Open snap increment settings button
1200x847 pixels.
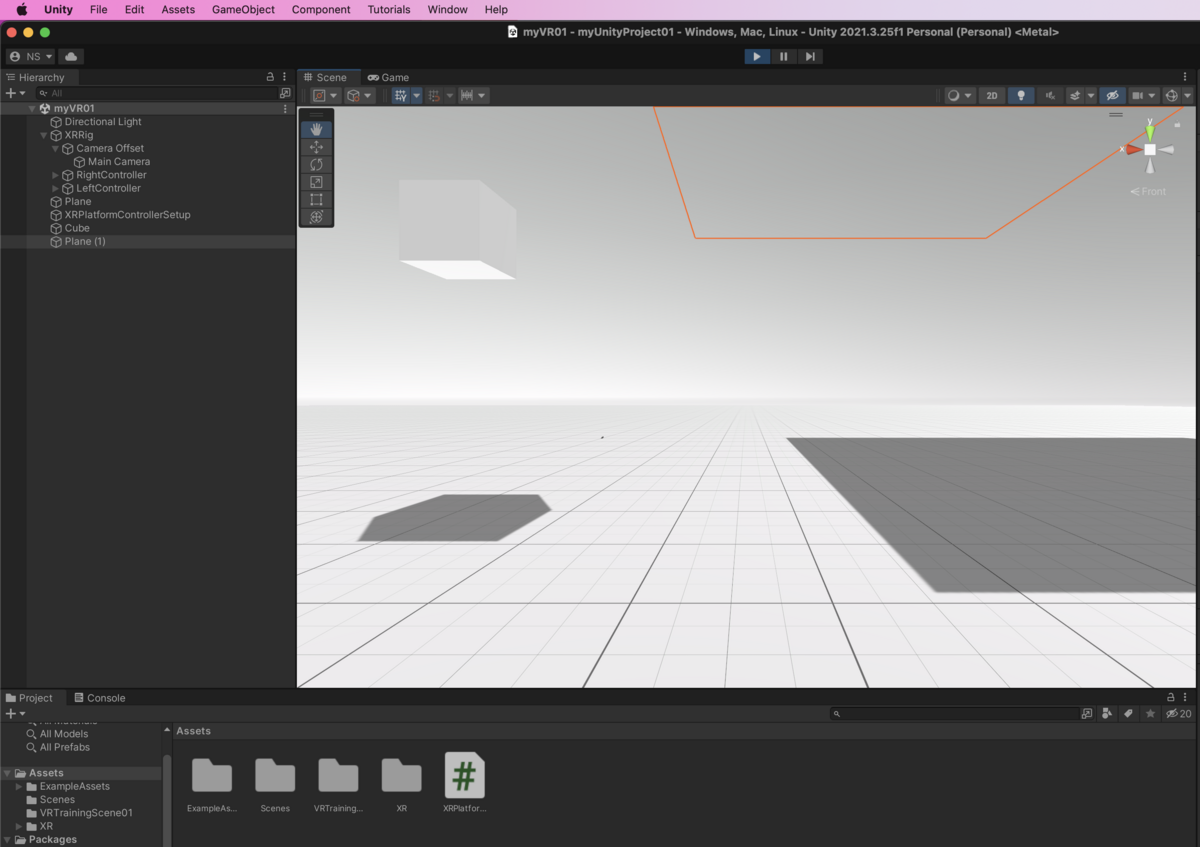pos(472,96)
